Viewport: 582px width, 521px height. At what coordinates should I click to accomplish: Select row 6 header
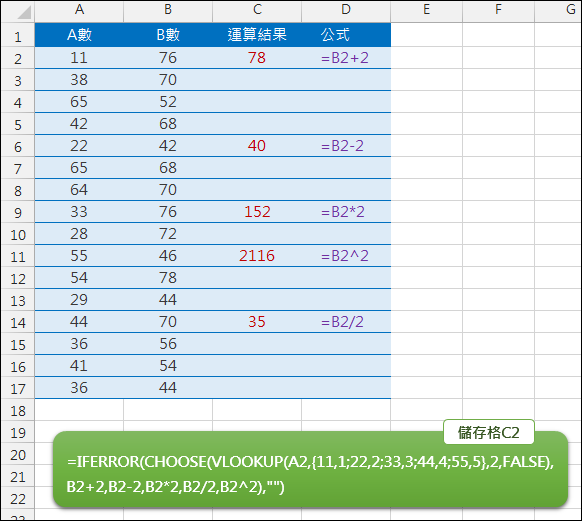[x=18, y=146]
